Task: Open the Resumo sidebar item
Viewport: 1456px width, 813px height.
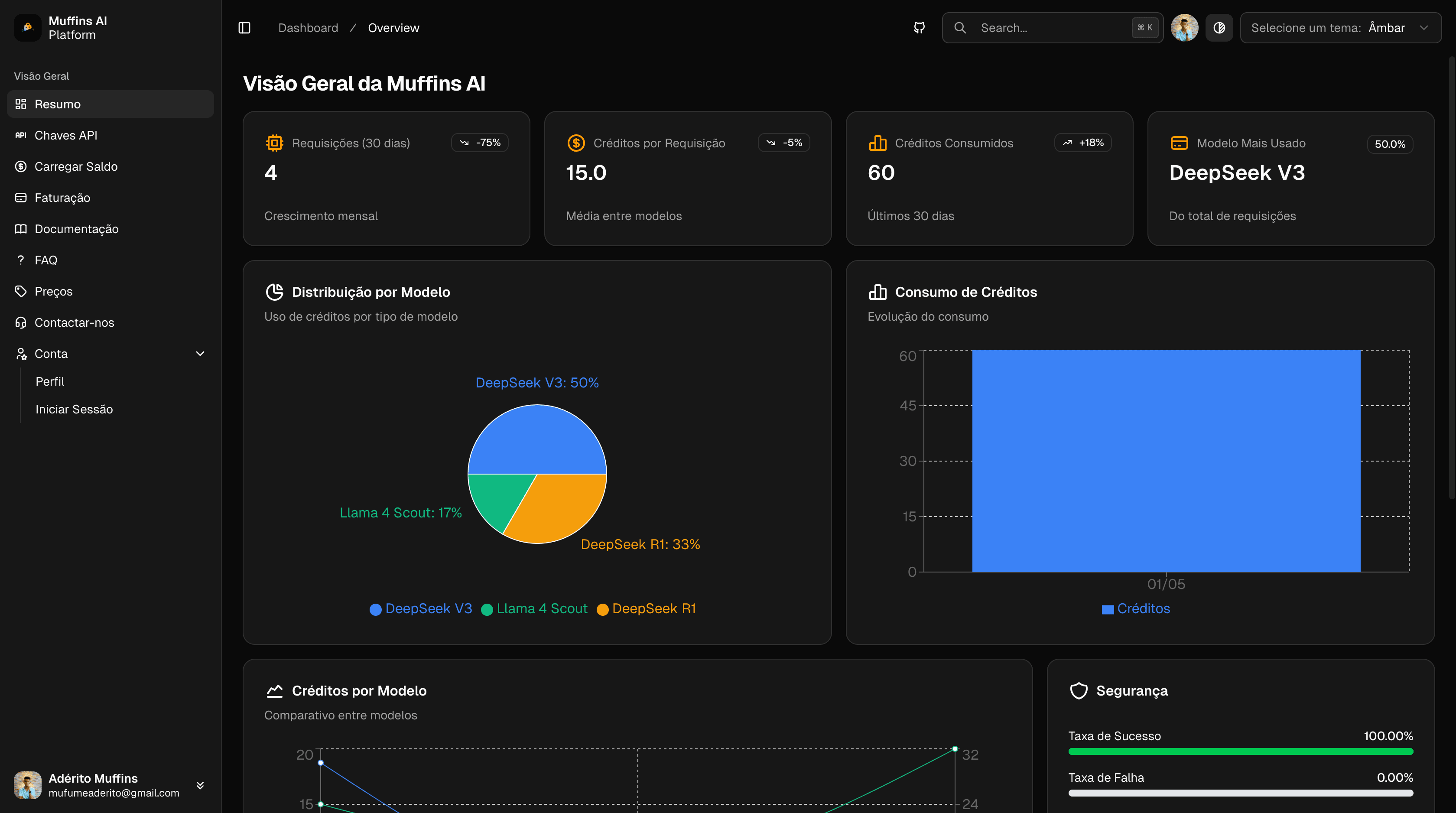Action: coord(110,104)
